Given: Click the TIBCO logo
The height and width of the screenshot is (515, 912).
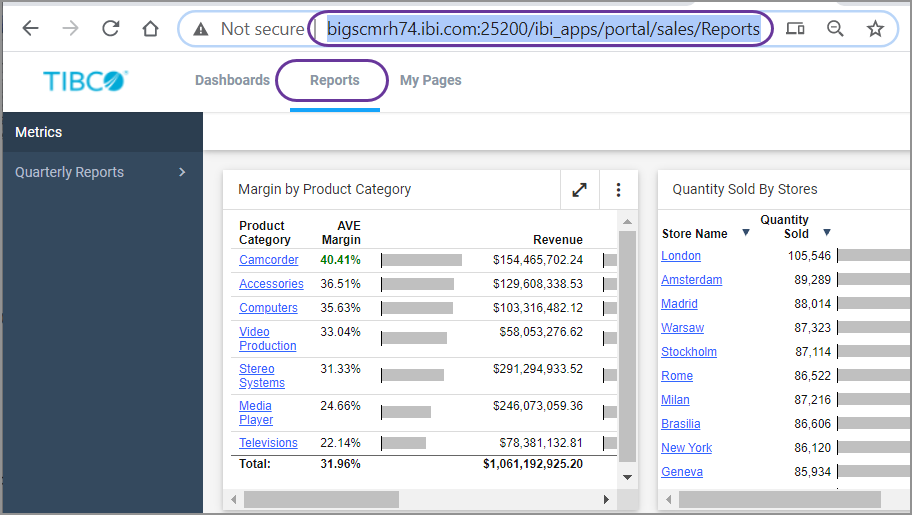Looking at the screenshot, I should click(86, 81).
